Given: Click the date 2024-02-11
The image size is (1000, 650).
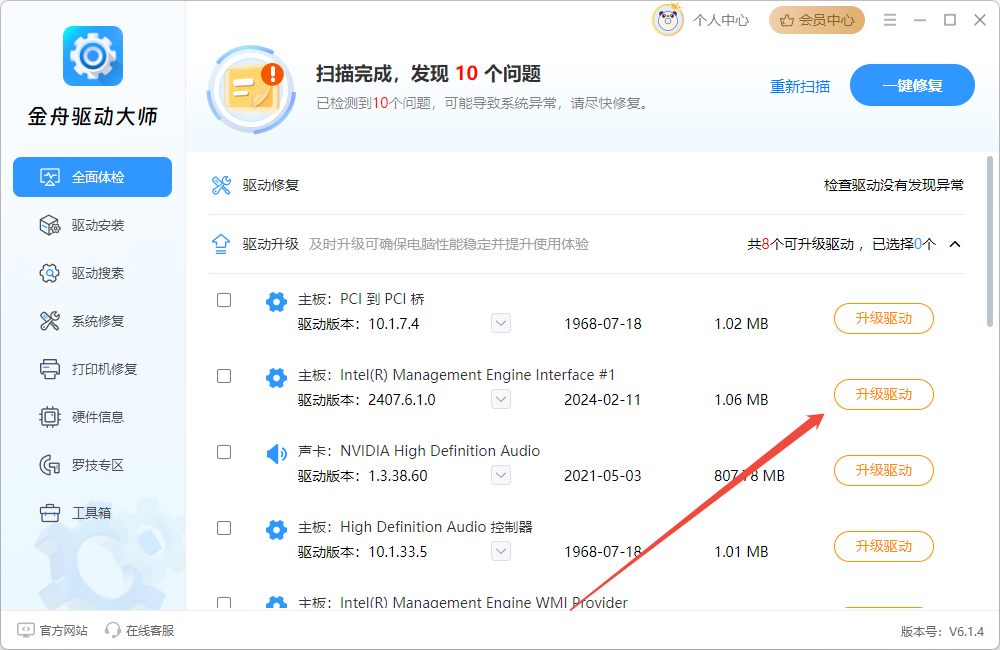Looking at the screenshot, I should [x=602, y=400].
